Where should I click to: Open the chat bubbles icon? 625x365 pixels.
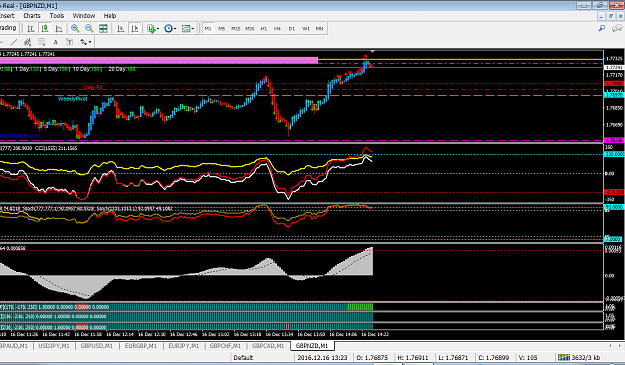tap(617, 28)
